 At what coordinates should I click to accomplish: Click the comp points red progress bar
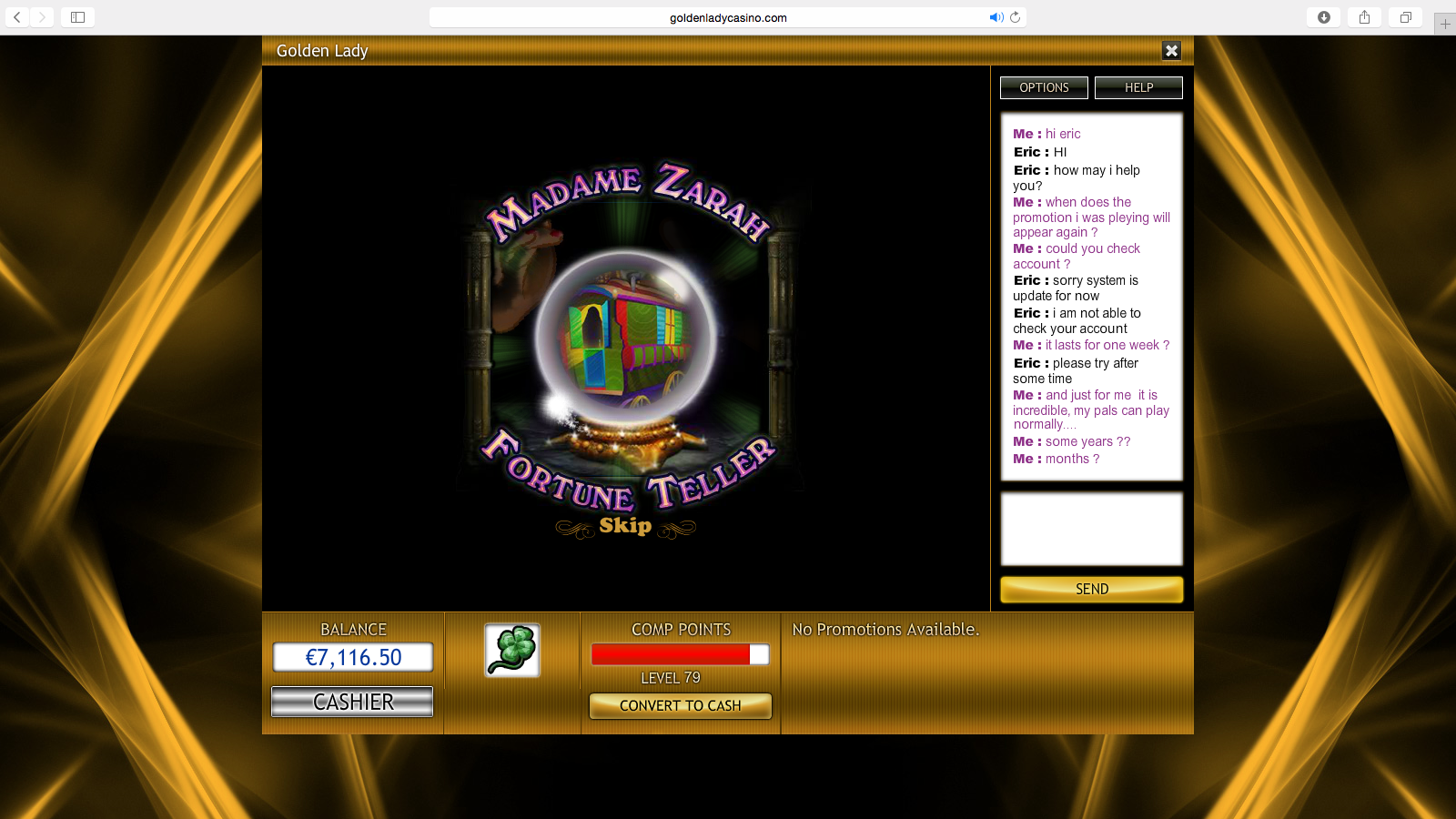pos(681,654)
